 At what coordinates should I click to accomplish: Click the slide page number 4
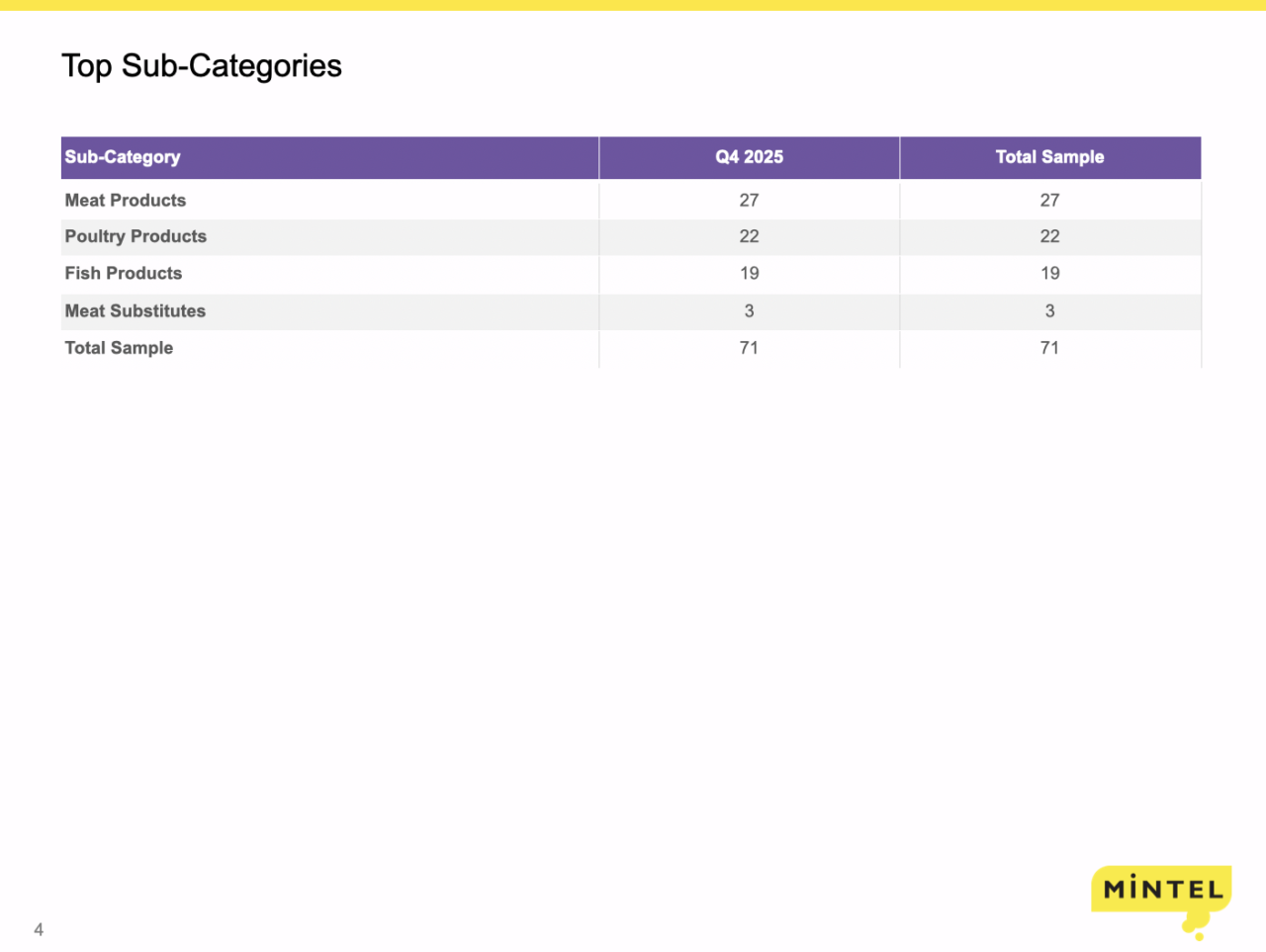[x=39, y=929]
